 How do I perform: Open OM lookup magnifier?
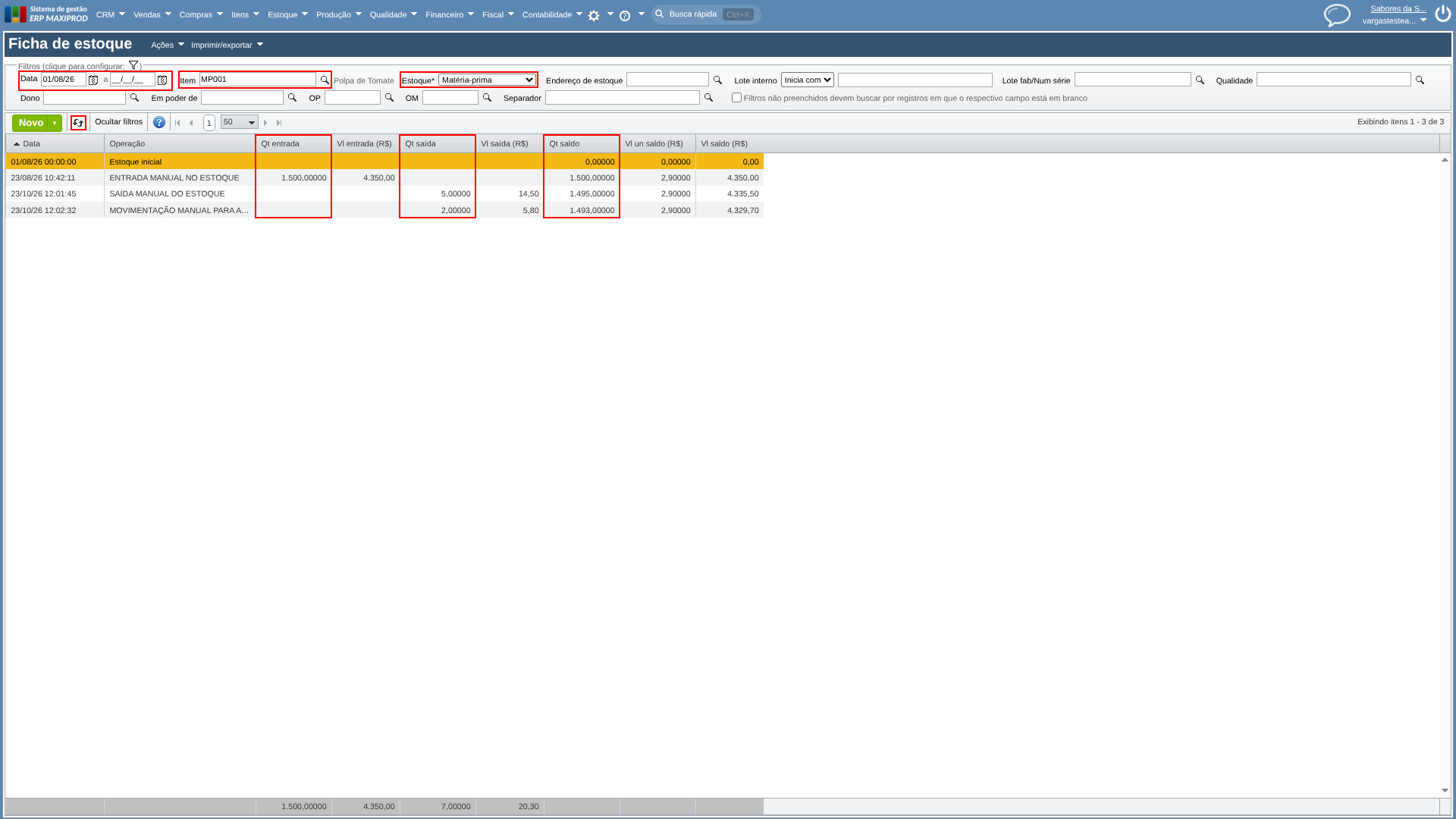487,98
